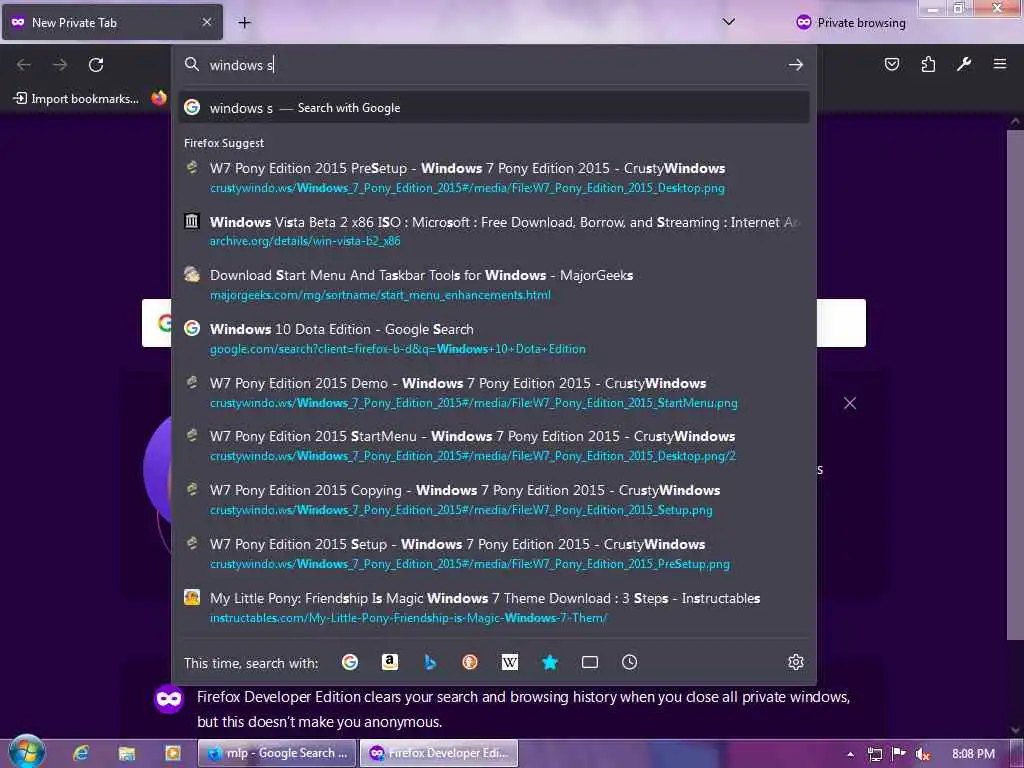Open Windows Vista Beta 2 x86 ISO suggestion
Viewport: 1024px width, 768px height.
pyautogui.click(x=494, y=231)
